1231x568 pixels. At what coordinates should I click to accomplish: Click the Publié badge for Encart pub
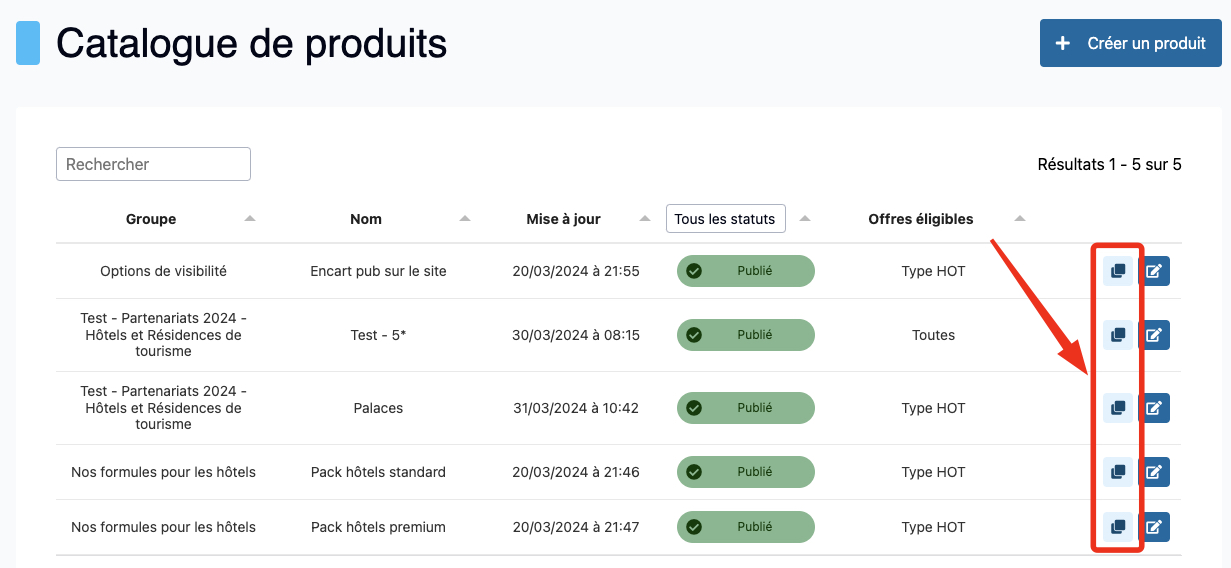pos(746,271)
